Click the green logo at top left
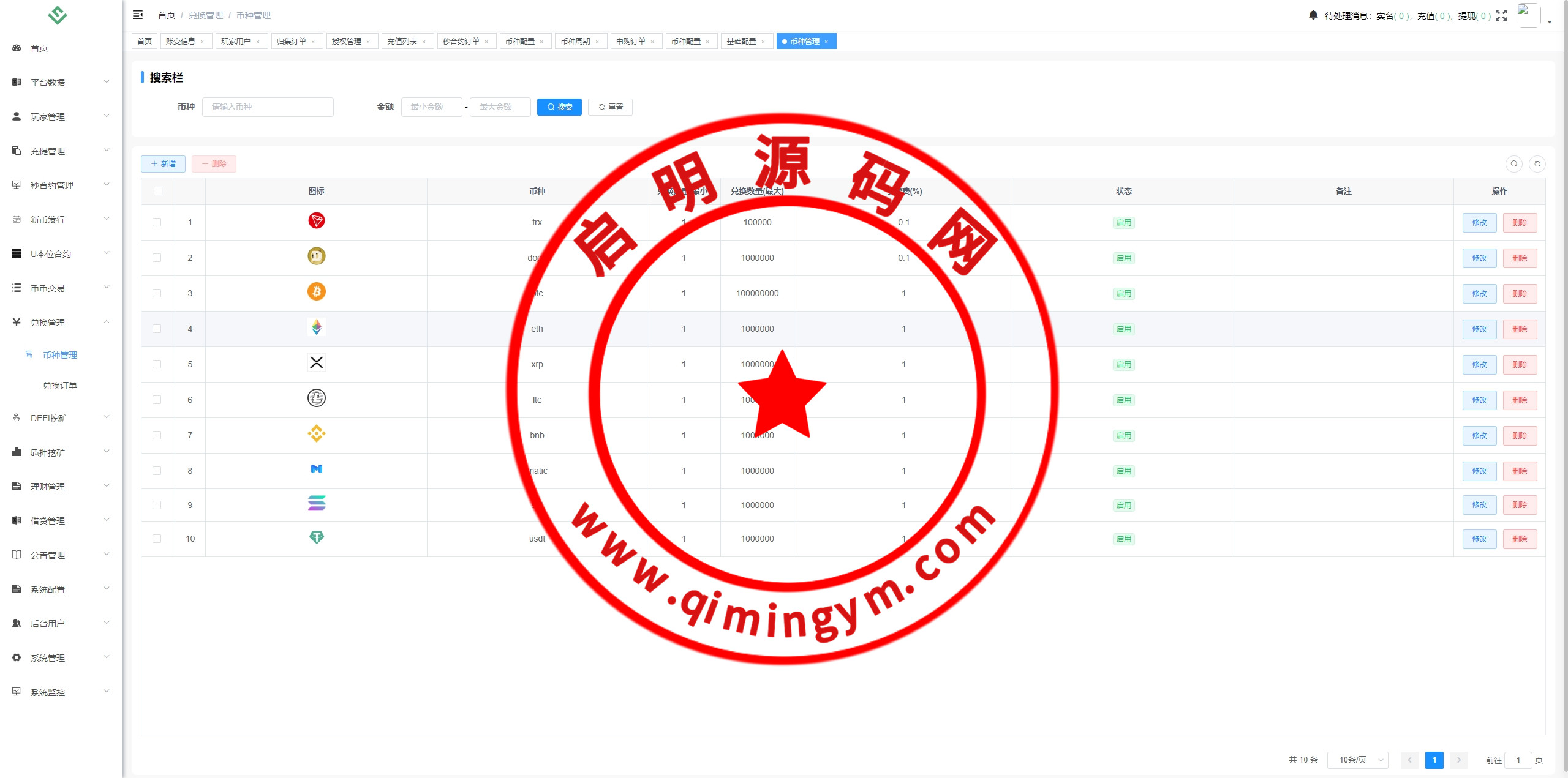This screenshot has width=1568, height=778. click(58, 15)
